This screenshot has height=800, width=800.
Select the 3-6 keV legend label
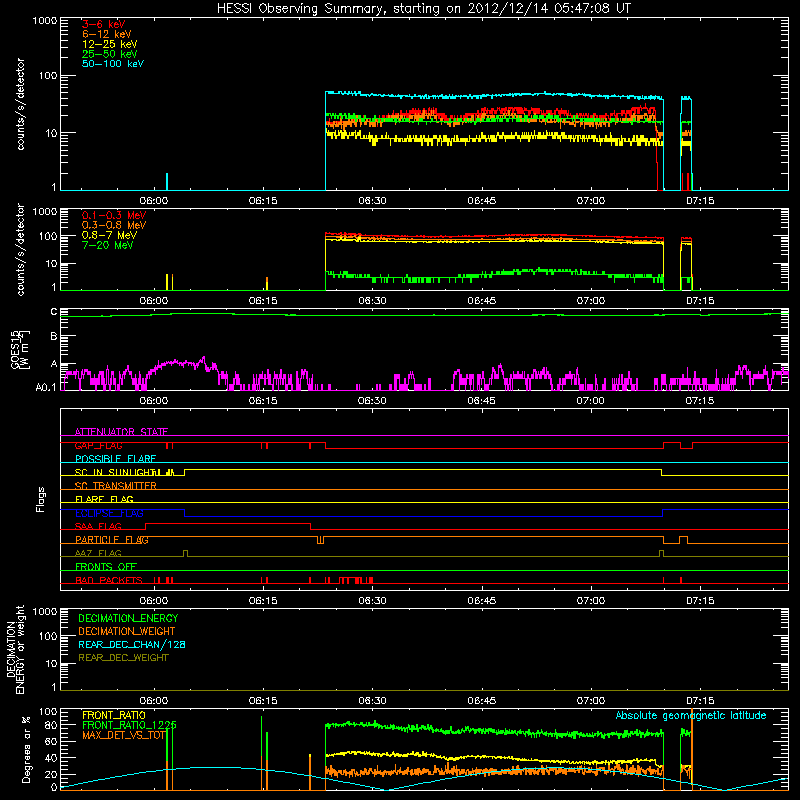pos(103,24)
